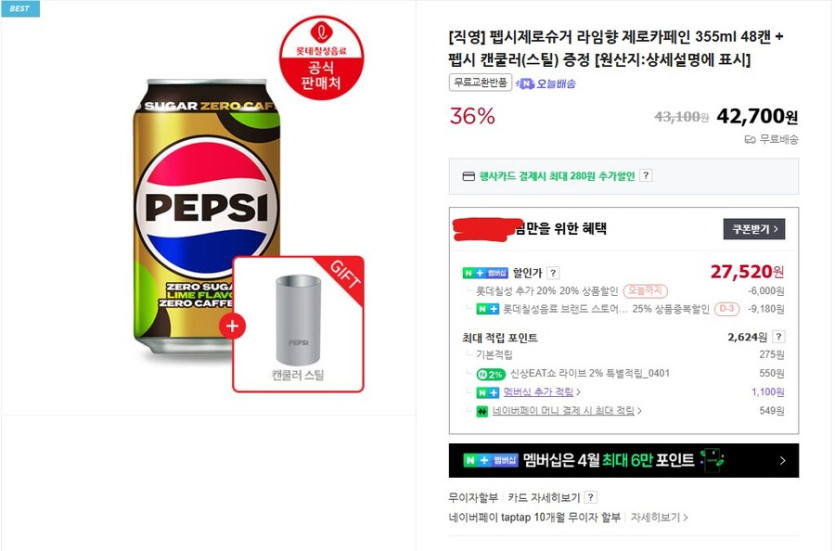Viewport: 835px width, 551px height.
Task: Open the 멤버십 추가 적립 link
Action: (538, 392)
